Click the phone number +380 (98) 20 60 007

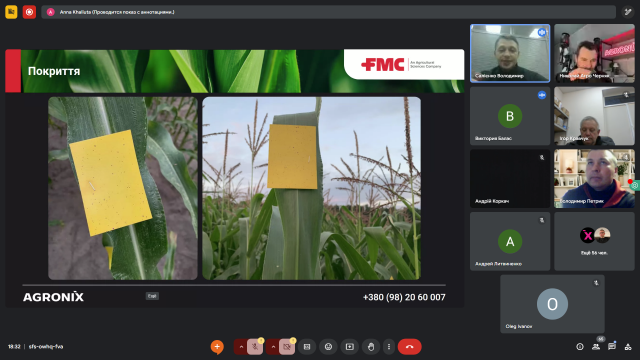pyautogui.click(x=404, y=298)
